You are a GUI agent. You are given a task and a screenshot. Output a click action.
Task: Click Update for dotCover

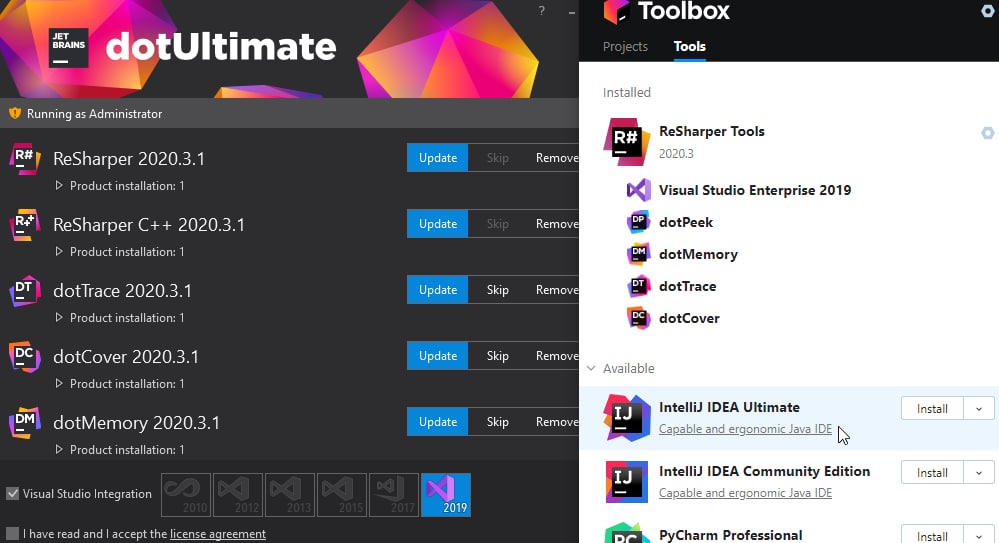pyautogui.click(x=438, y=356)
